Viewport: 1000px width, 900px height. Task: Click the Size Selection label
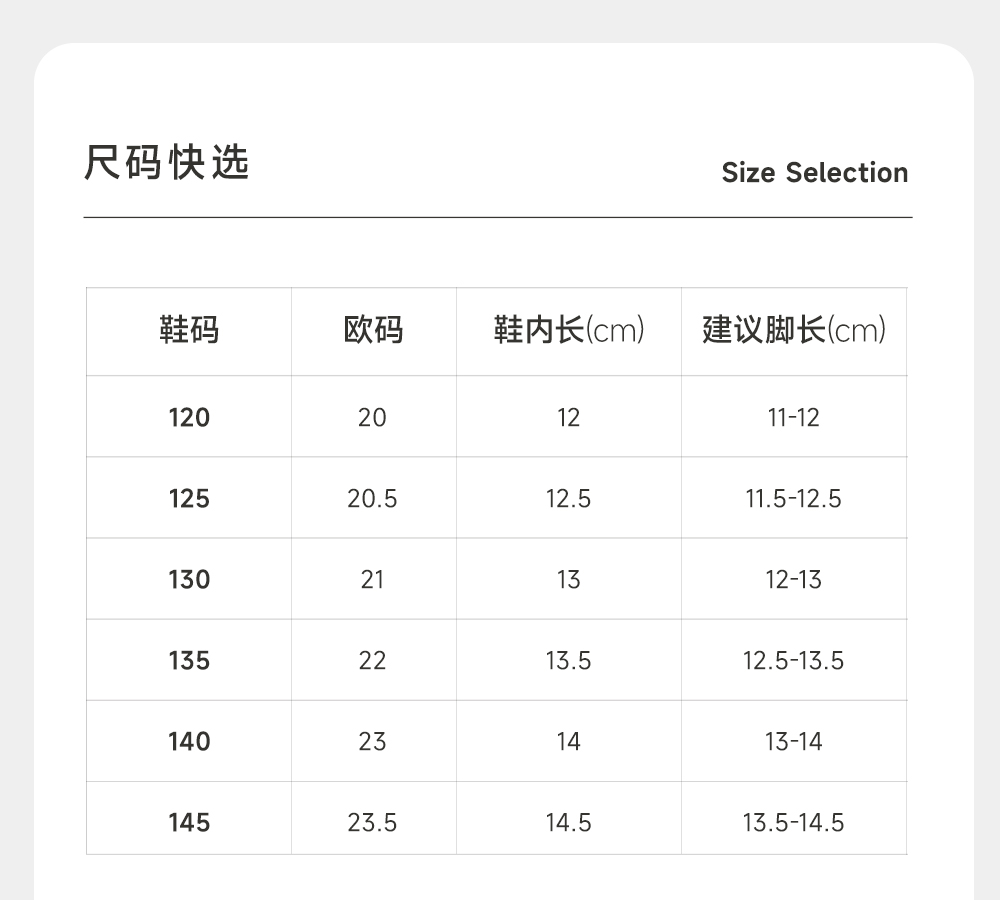pyautogui.click(x=814, y=173)
